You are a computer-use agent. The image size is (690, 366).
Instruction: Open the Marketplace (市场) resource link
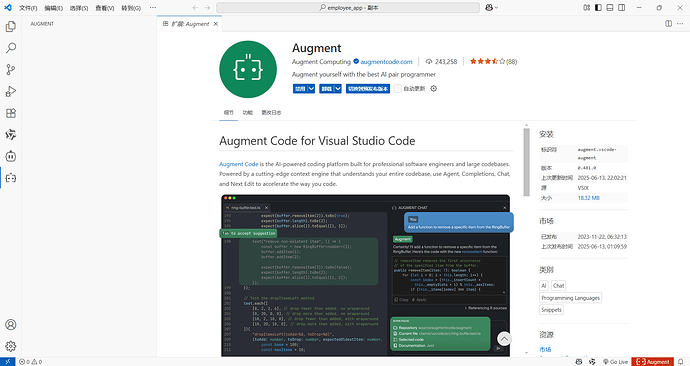545,349
